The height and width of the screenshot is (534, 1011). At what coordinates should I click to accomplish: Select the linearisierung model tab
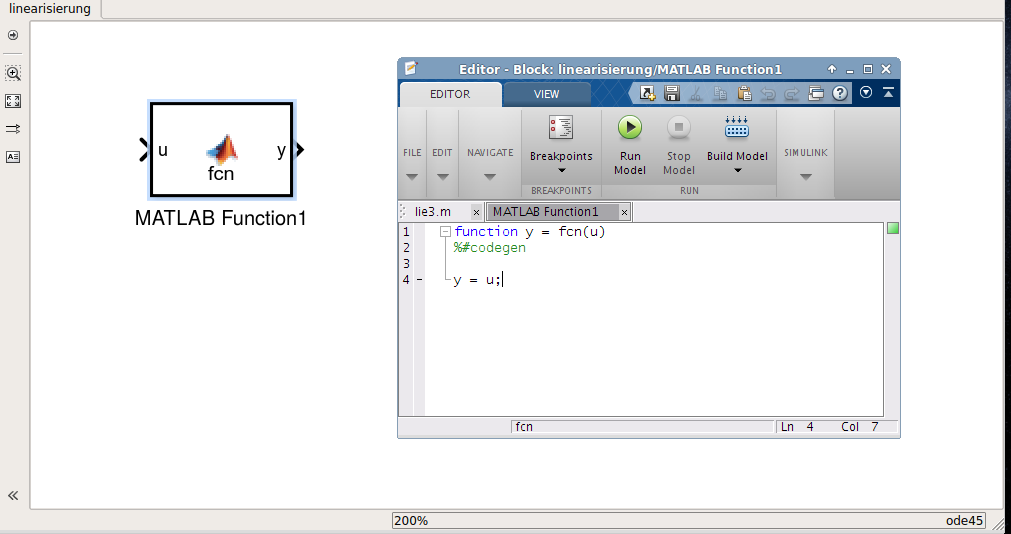click(x=50, y=9)
